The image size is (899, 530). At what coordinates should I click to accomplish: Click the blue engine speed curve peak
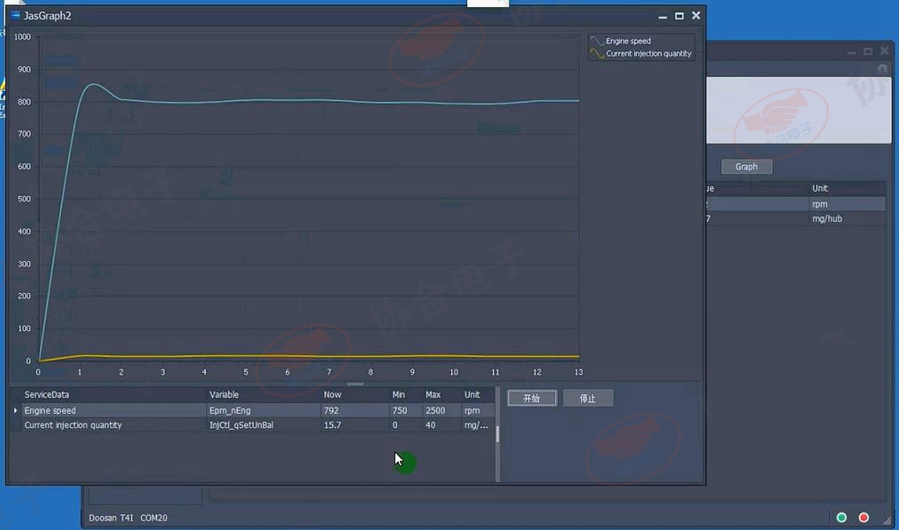(x=93, y=84)
